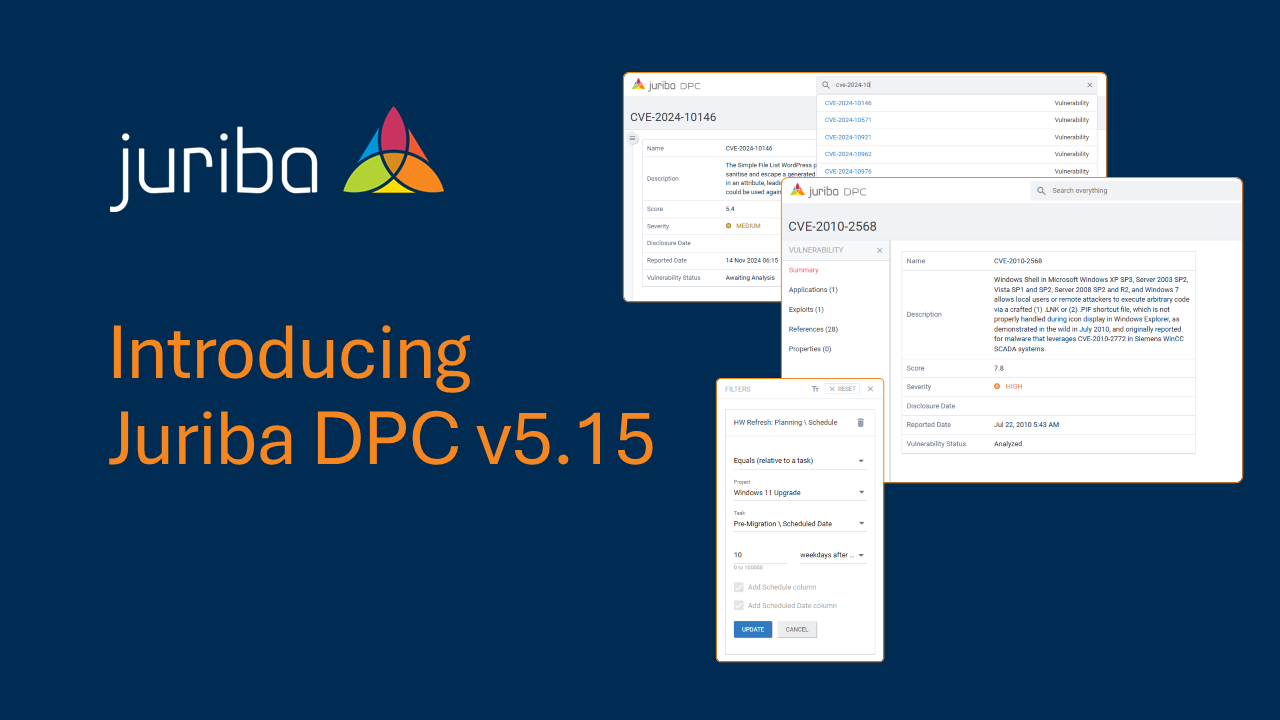Click magnifier icon in Search everything bar

point(1041,190)
